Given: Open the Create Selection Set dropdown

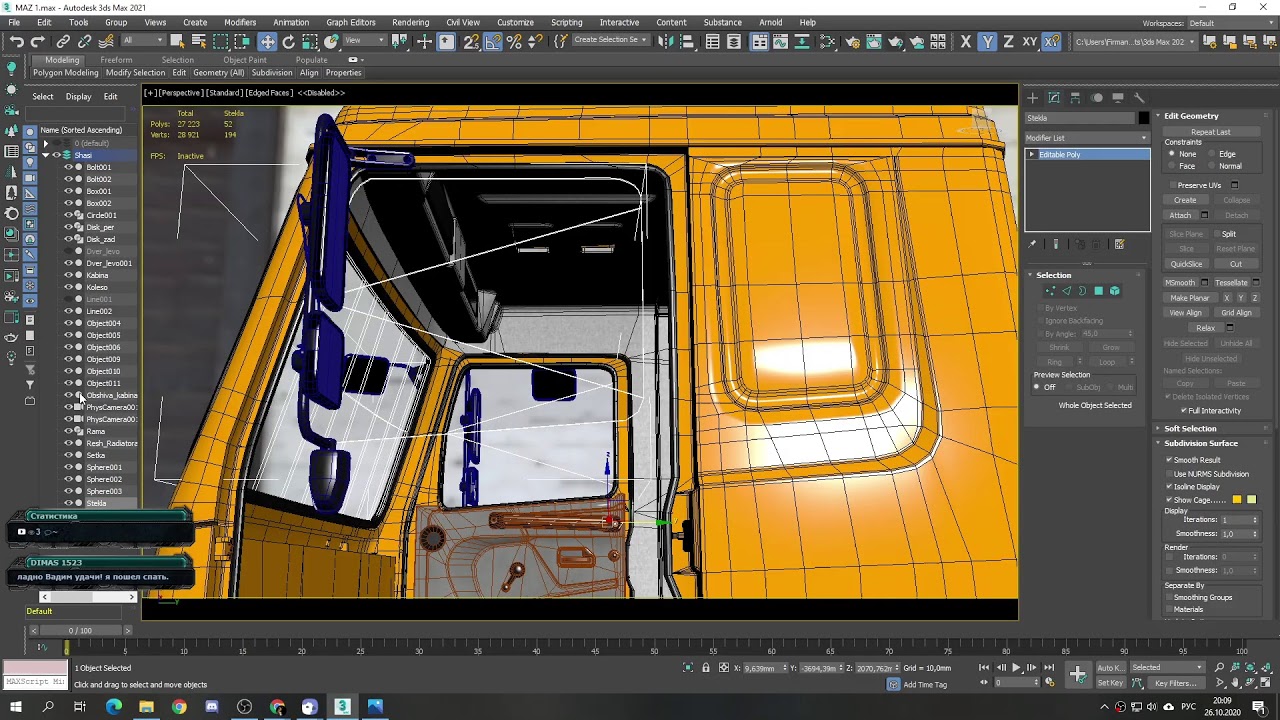Looking at the screenshot, I should click(610, 41).
